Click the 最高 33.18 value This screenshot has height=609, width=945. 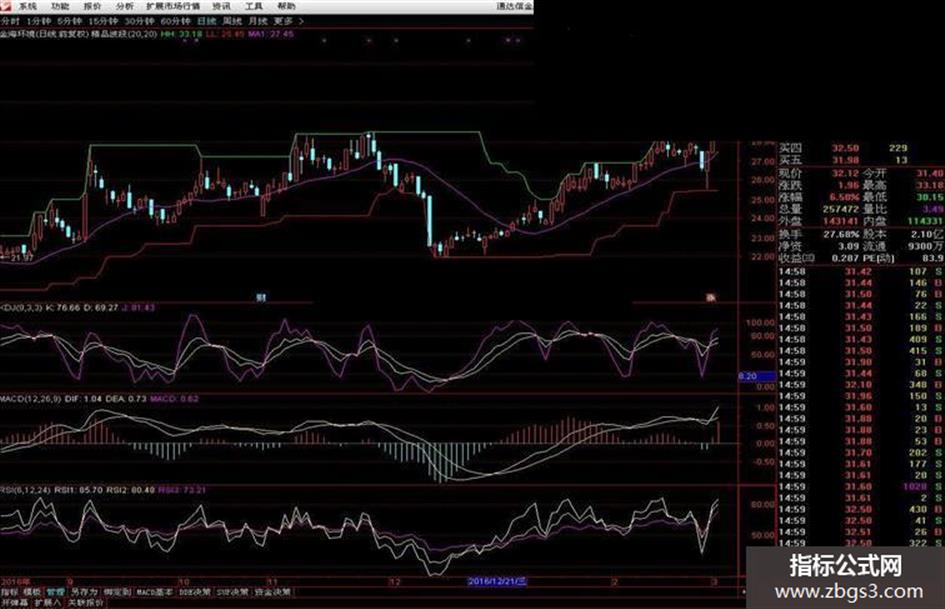pos(930,185)
